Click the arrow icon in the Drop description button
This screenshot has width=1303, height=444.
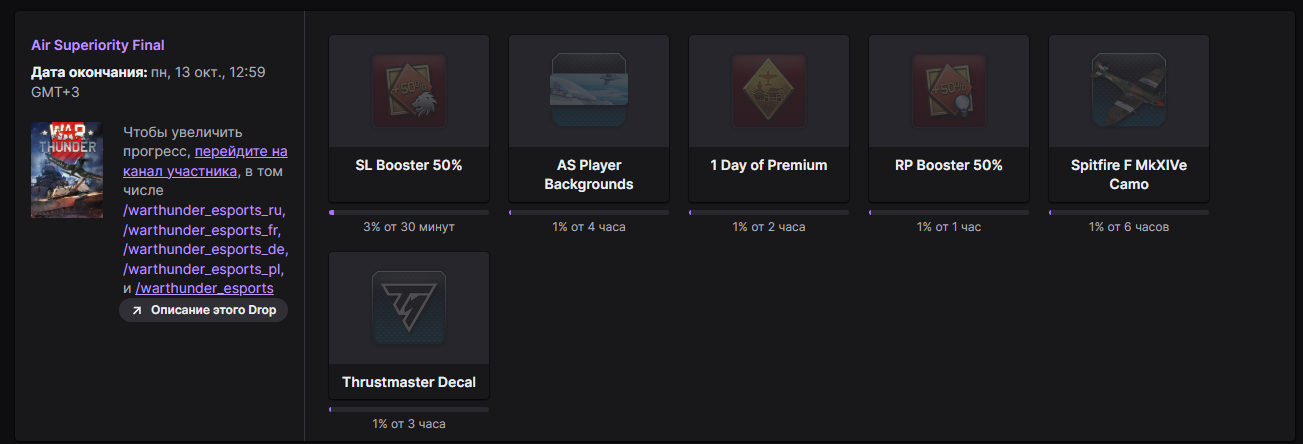[137, 311]
